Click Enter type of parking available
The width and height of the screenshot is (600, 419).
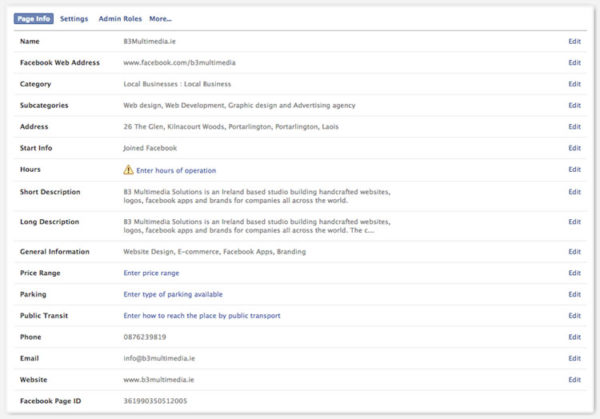click(173, 294)
